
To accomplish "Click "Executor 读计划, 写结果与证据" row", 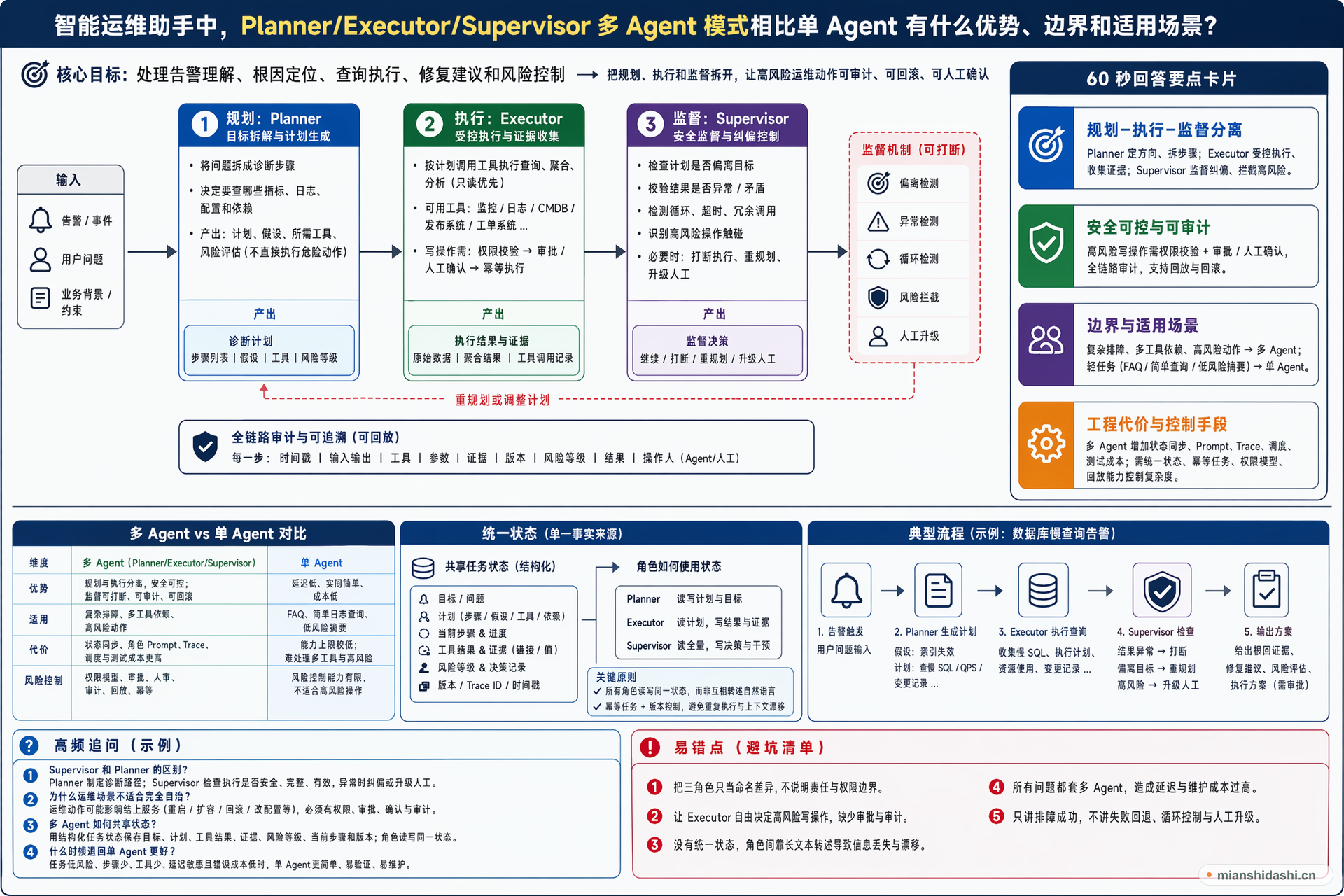I will pyautogui.click(x=698, y=622).
